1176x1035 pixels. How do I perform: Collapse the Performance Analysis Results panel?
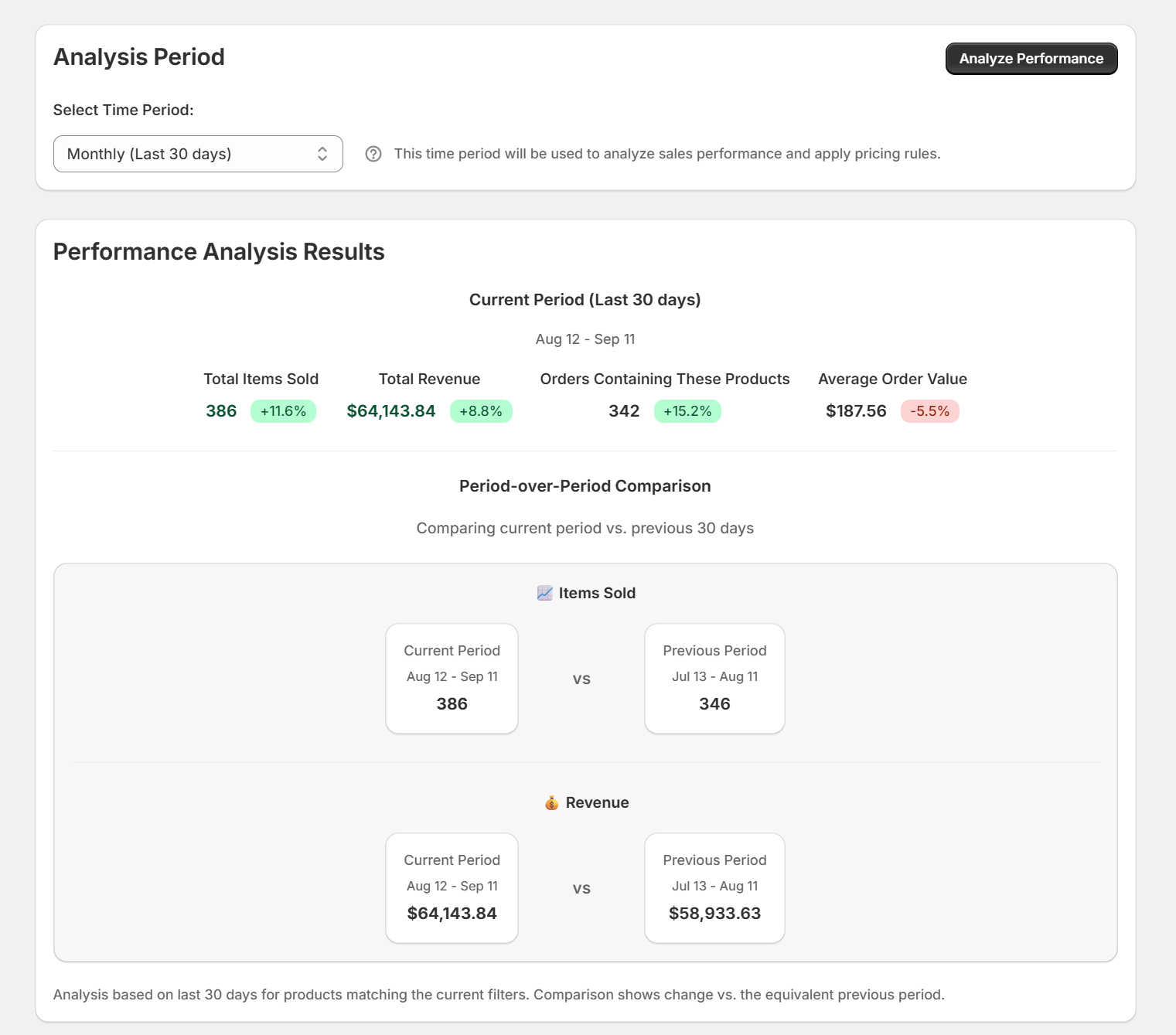coord(218,251)
